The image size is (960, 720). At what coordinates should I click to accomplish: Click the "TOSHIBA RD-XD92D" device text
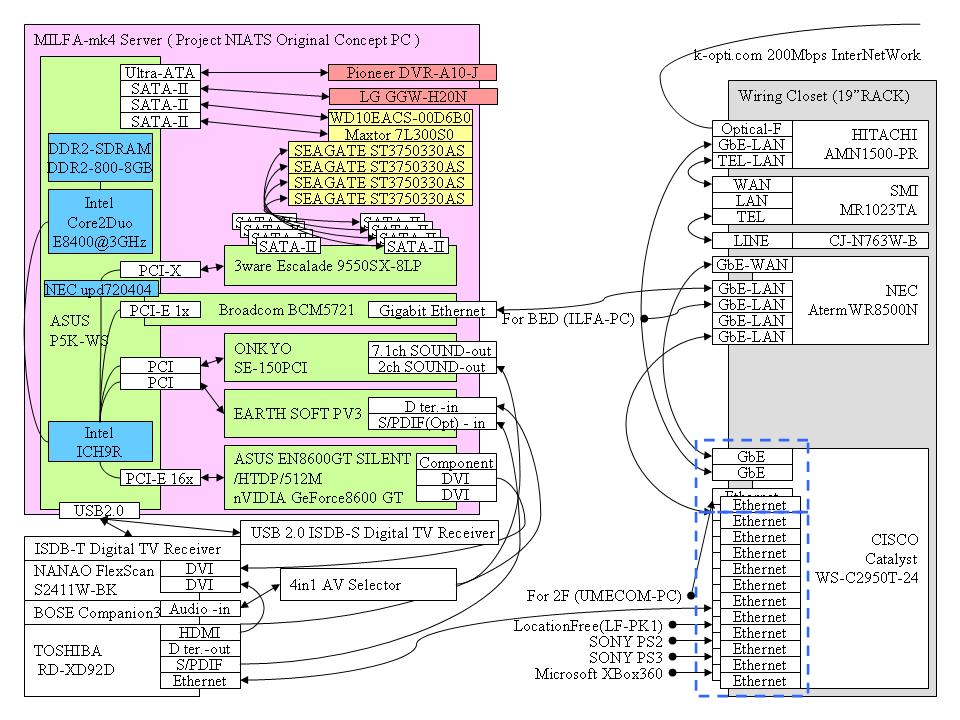76,660
